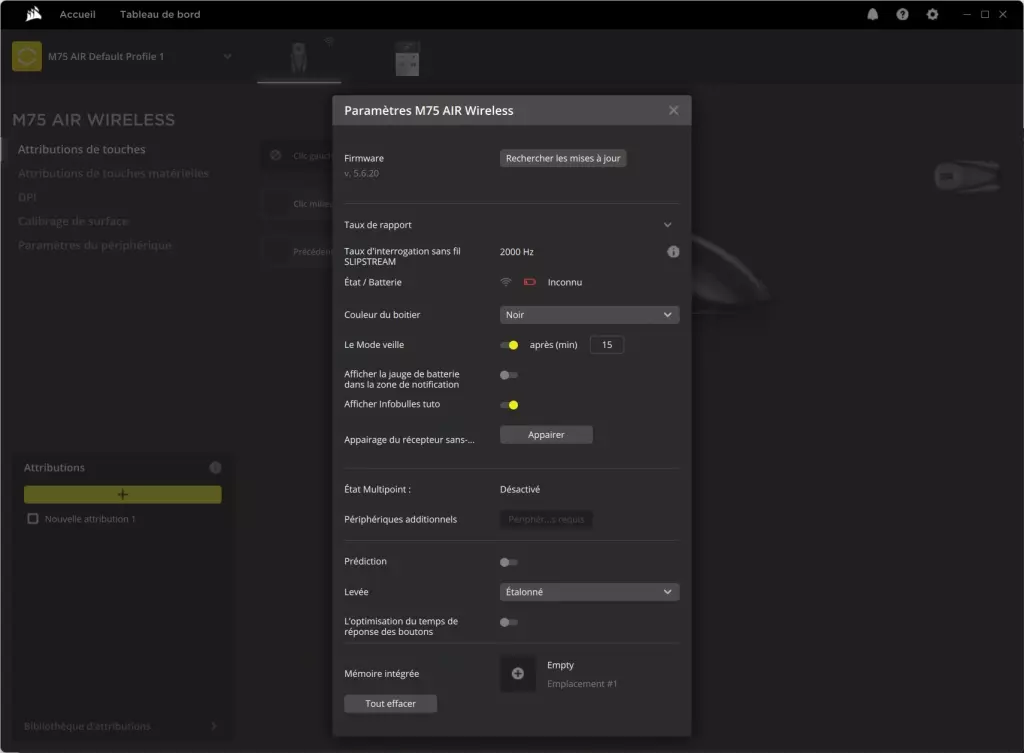This screenshot has height=753, width=1024.
Task: Click the plus icon in onboard memory slot
Action: (x=517, y=673)
